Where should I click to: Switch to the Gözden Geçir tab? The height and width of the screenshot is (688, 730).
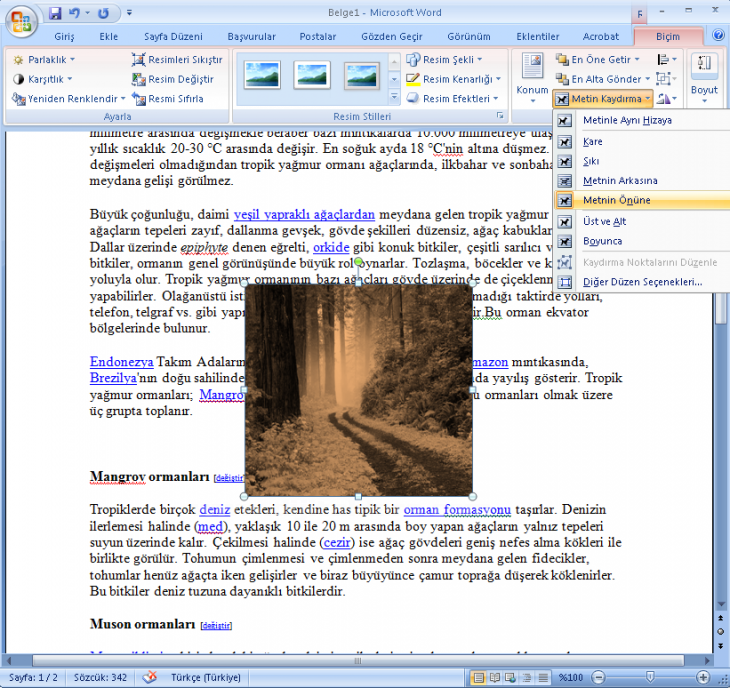tap(392, 36)
